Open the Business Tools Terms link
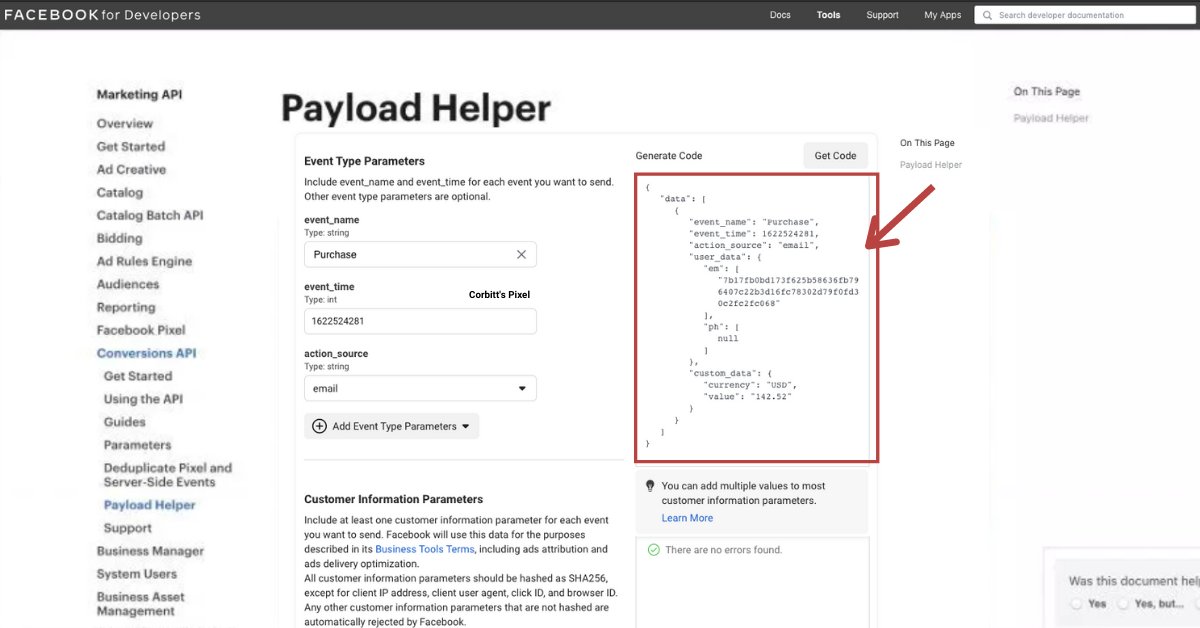This screenshot has height=628, width=1200. 424,549
